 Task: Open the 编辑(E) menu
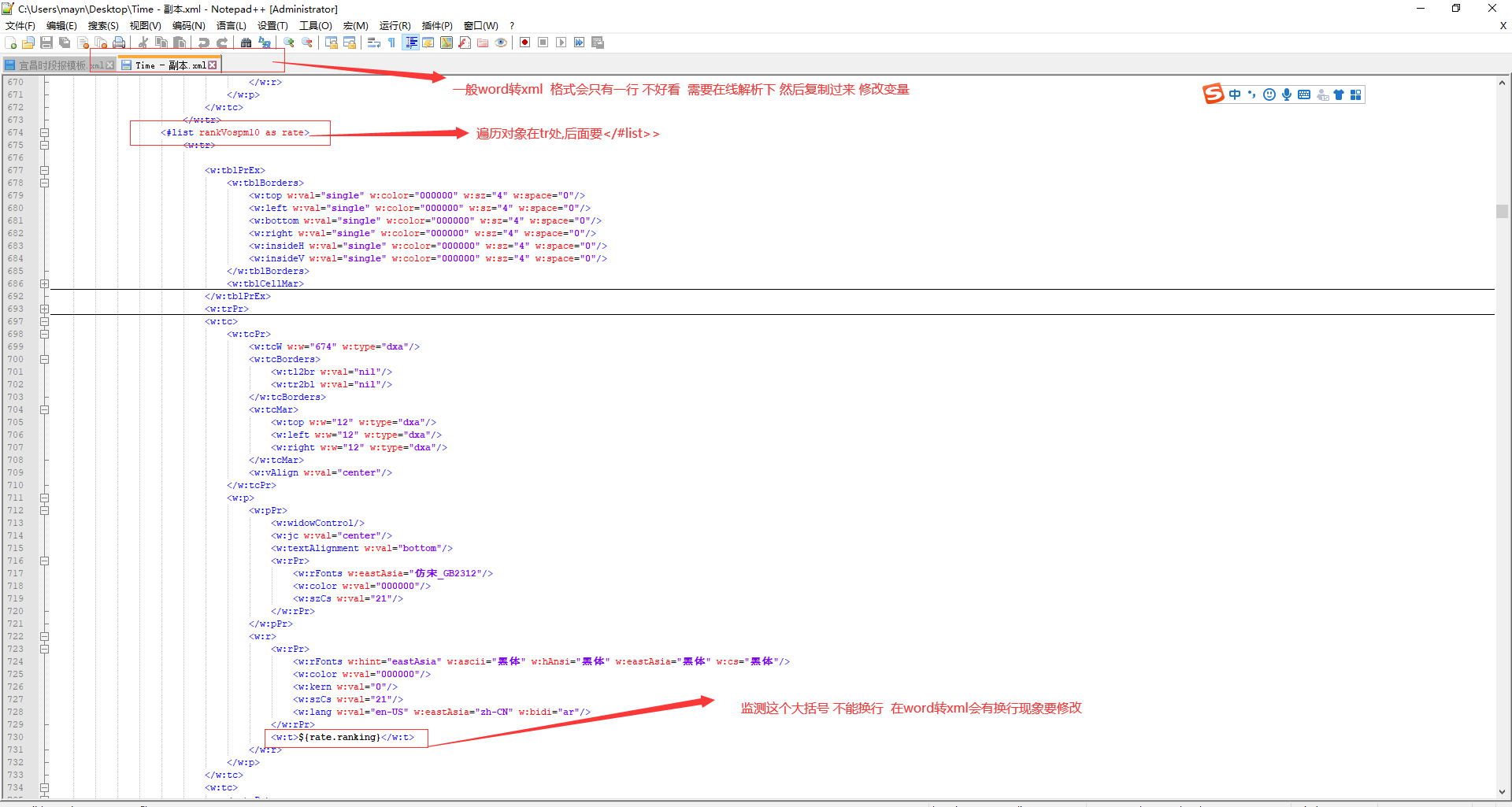(x=61, y=26)
